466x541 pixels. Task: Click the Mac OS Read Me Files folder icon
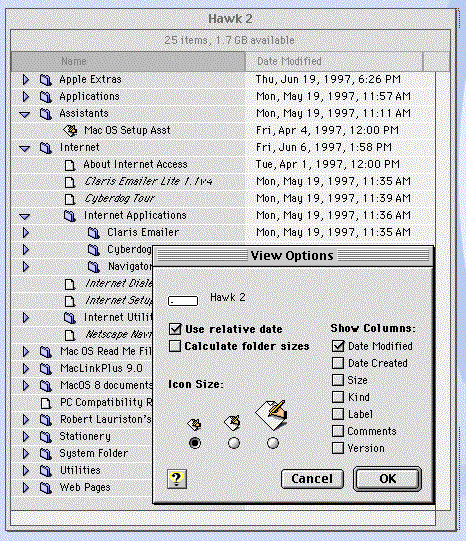[46, 352]
